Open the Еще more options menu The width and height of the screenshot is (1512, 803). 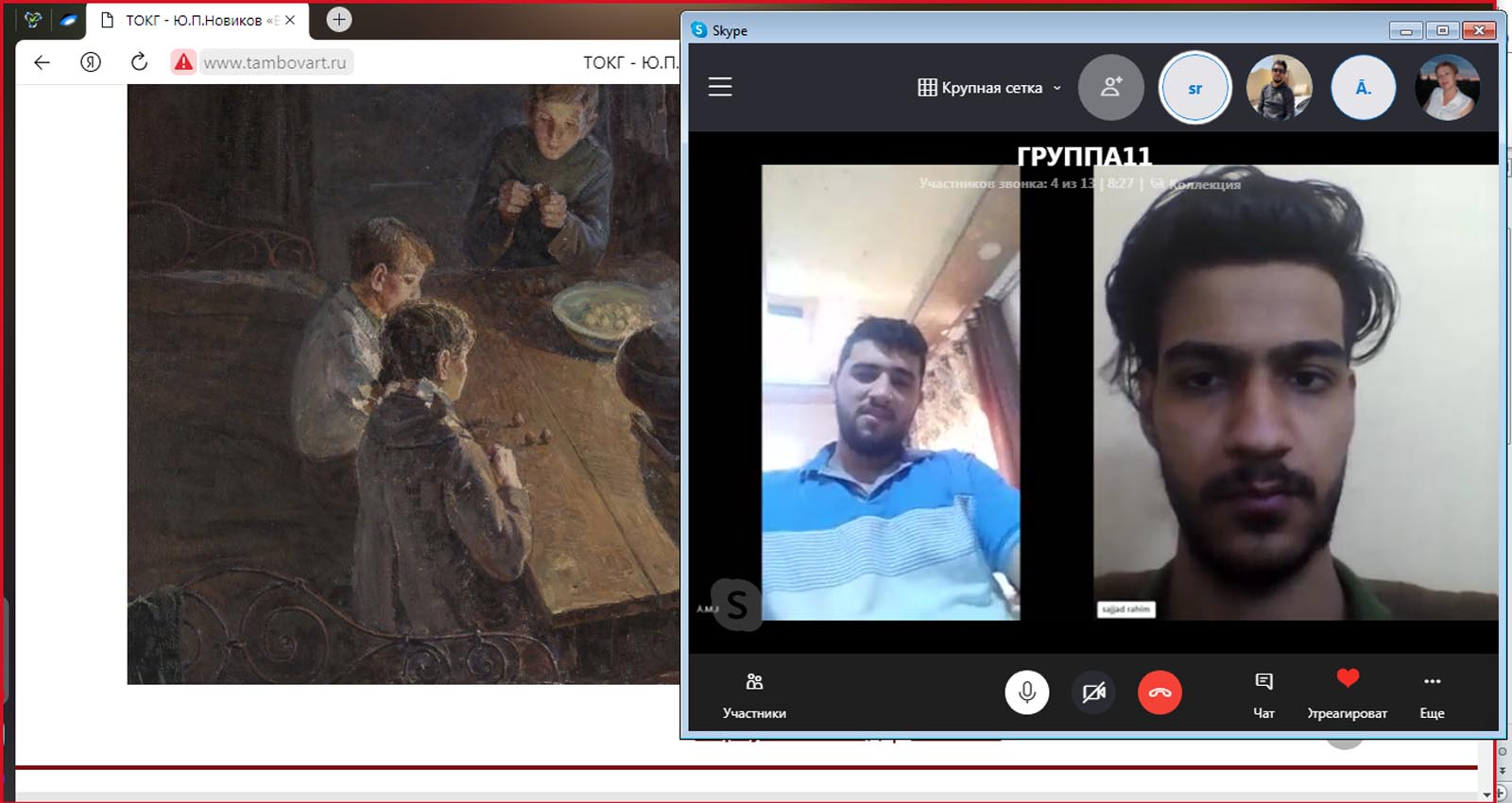pyautogui.click(x=1432, y=694)
